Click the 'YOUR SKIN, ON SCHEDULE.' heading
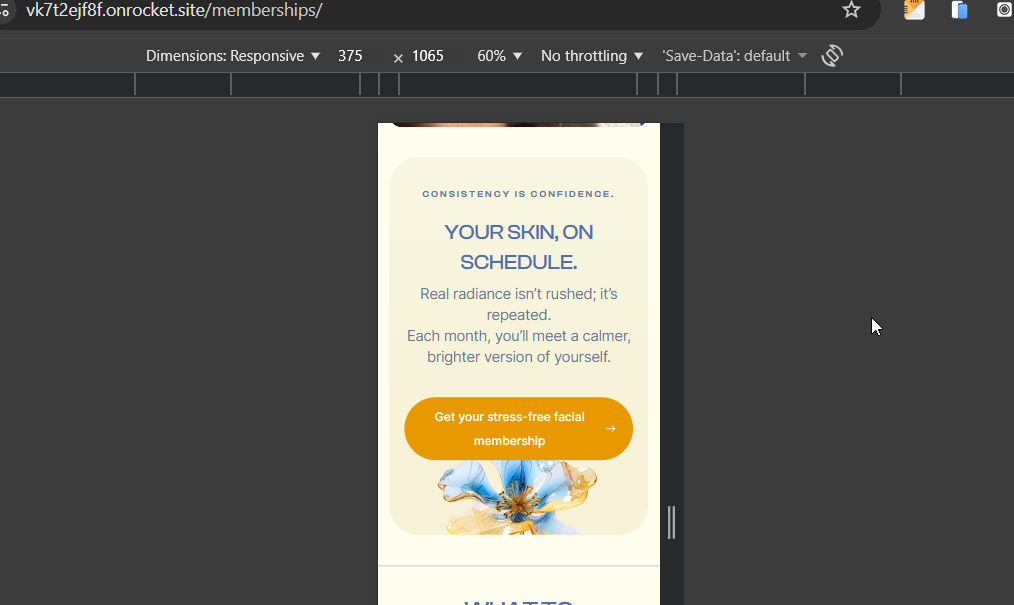 click(x=518, y=247)
